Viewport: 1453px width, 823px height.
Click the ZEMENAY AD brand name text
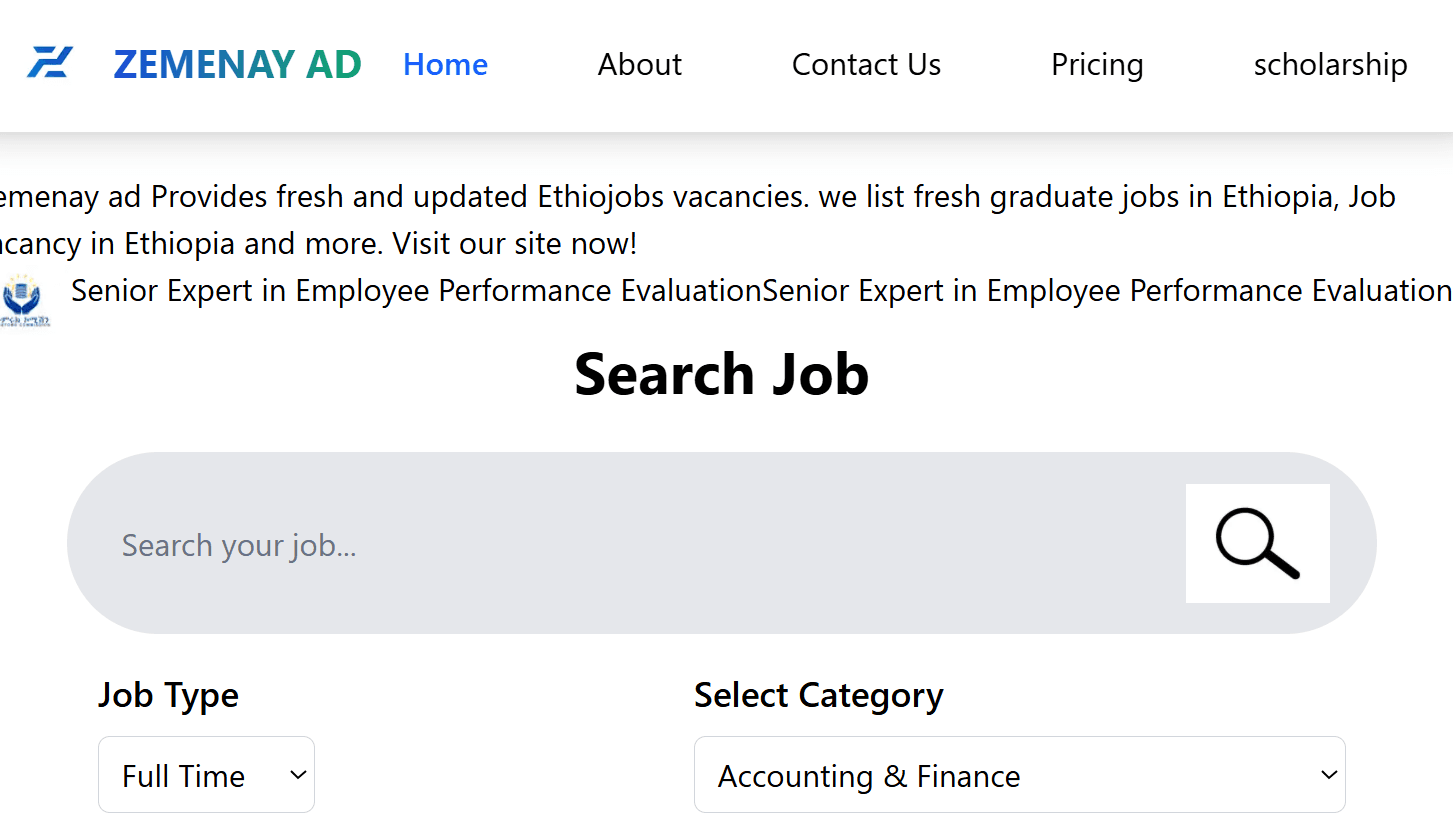pyautogui.click(x=237, y=63)
